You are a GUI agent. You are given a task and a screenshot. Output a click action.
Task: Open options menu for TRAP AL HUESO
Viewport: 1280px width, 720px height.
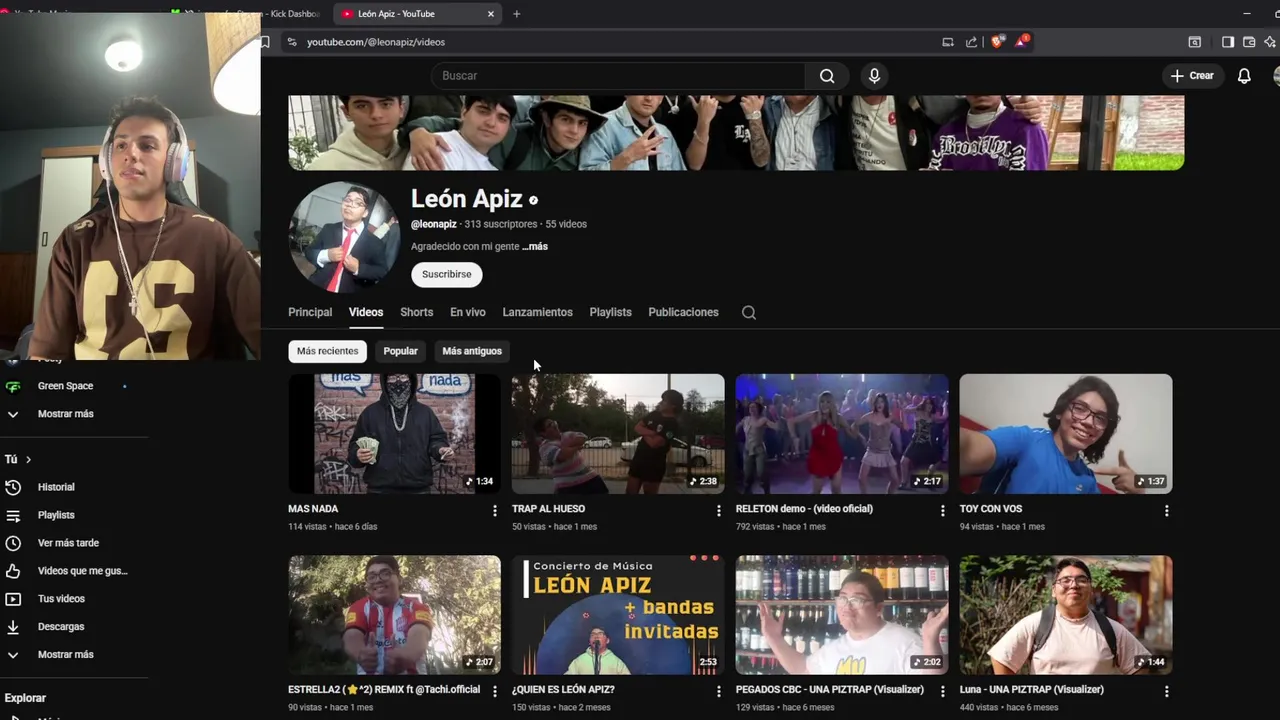pos(718,510)
